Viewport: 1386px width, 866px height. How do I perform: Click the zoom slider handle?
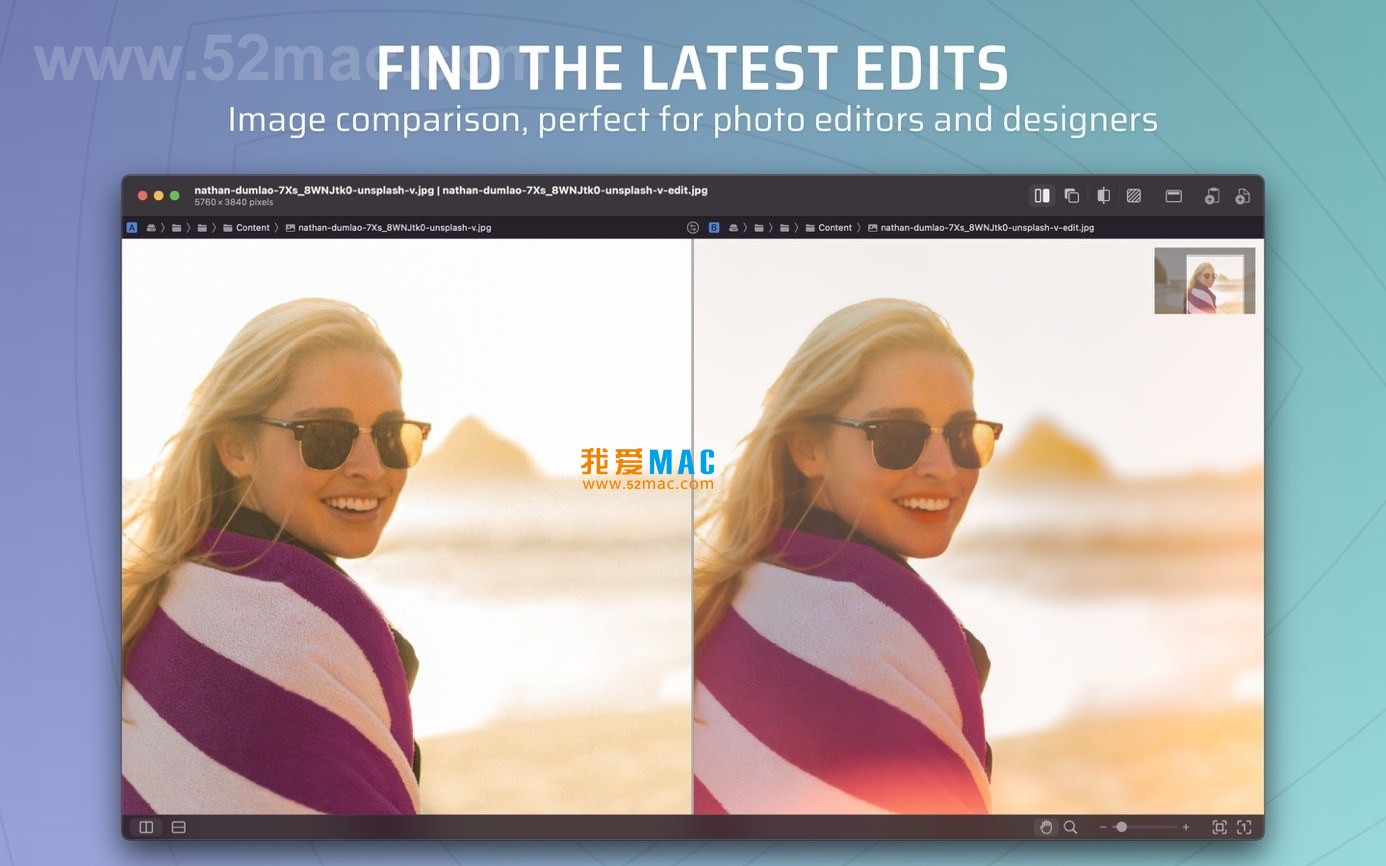click(1121, 827)
